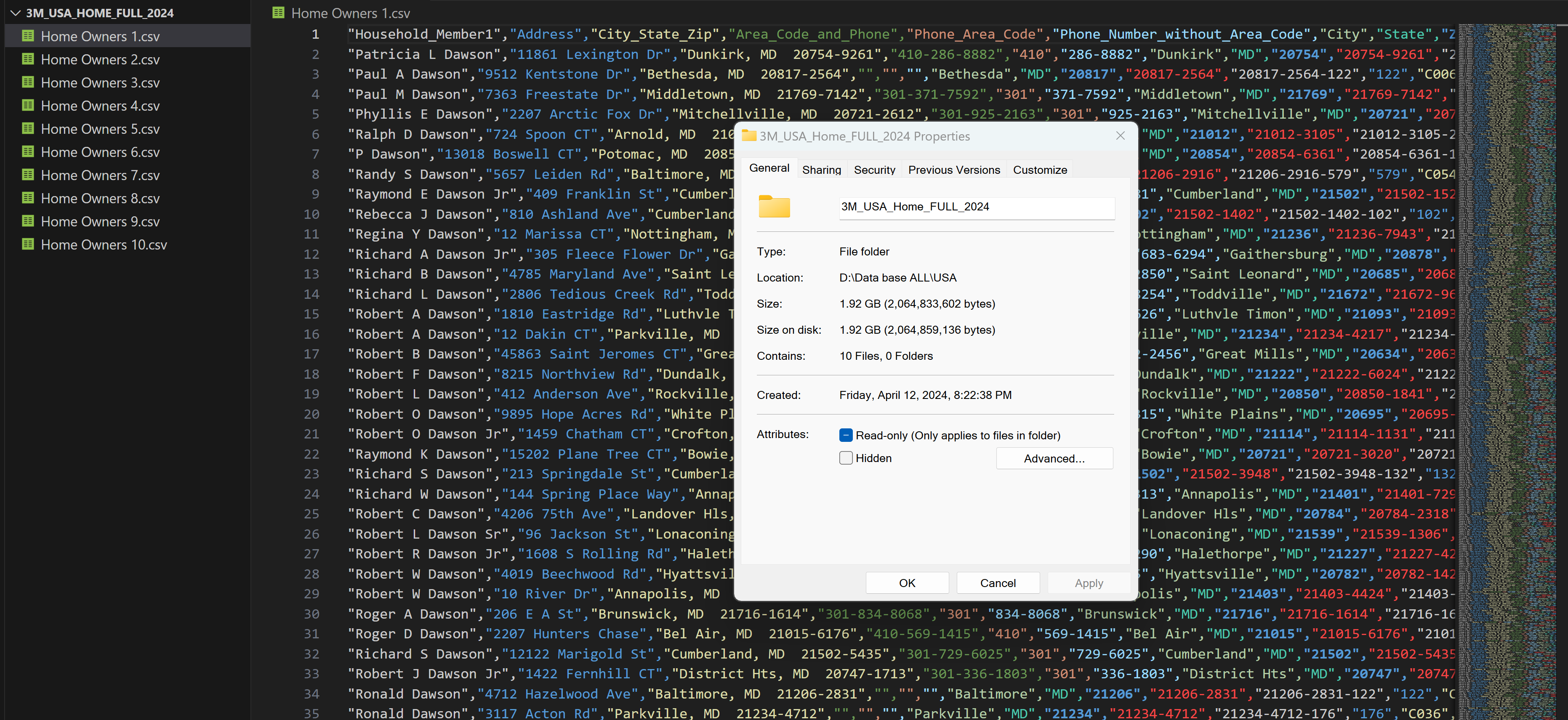Viewport: 1568px width, 720px height.
Task: Open the Security tab
Action: [874, 170]
